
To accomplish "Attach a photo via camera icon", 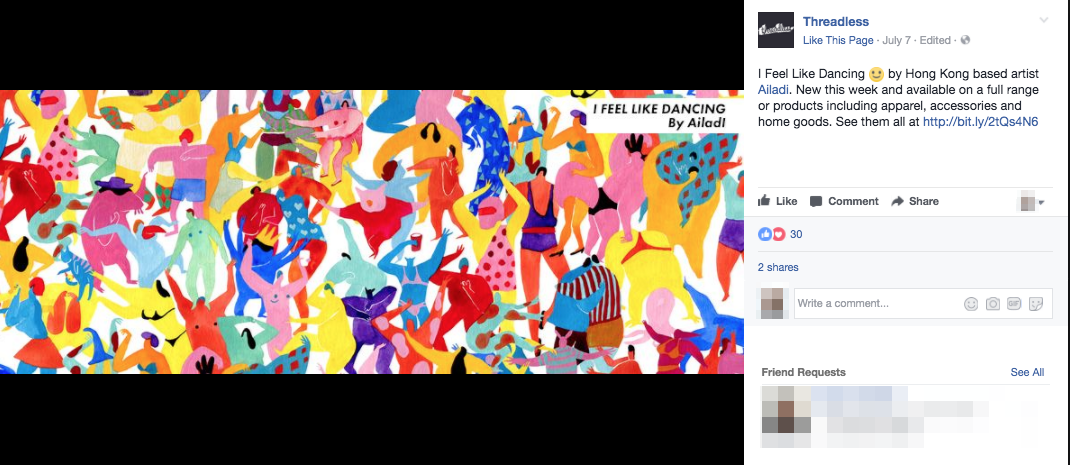I will click(993, 304).
